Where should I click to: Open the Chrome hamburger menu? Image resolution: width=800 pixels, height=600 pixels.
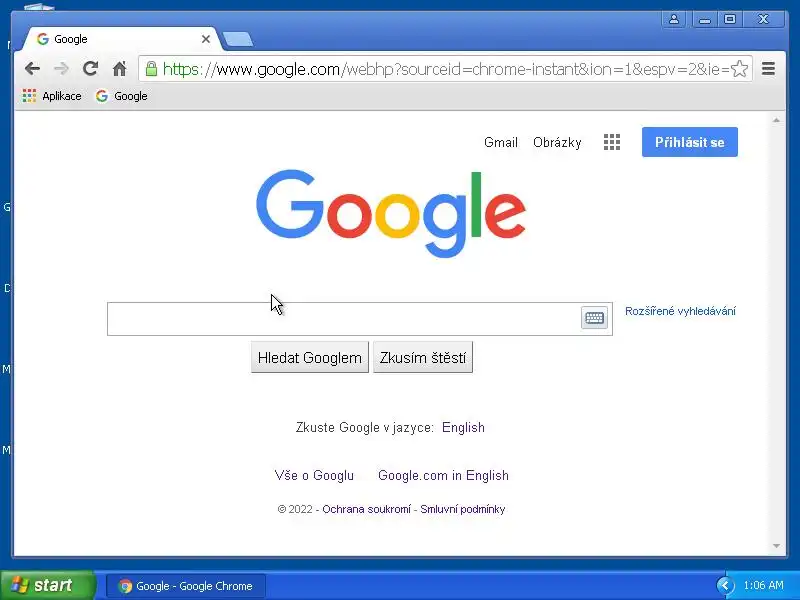tap(768, 68)
